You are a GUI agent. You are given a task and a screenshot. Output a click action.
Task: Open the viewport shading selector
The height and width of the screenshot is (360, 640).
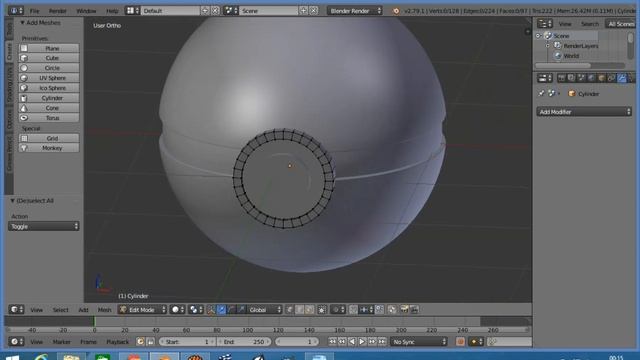point(178,310)
